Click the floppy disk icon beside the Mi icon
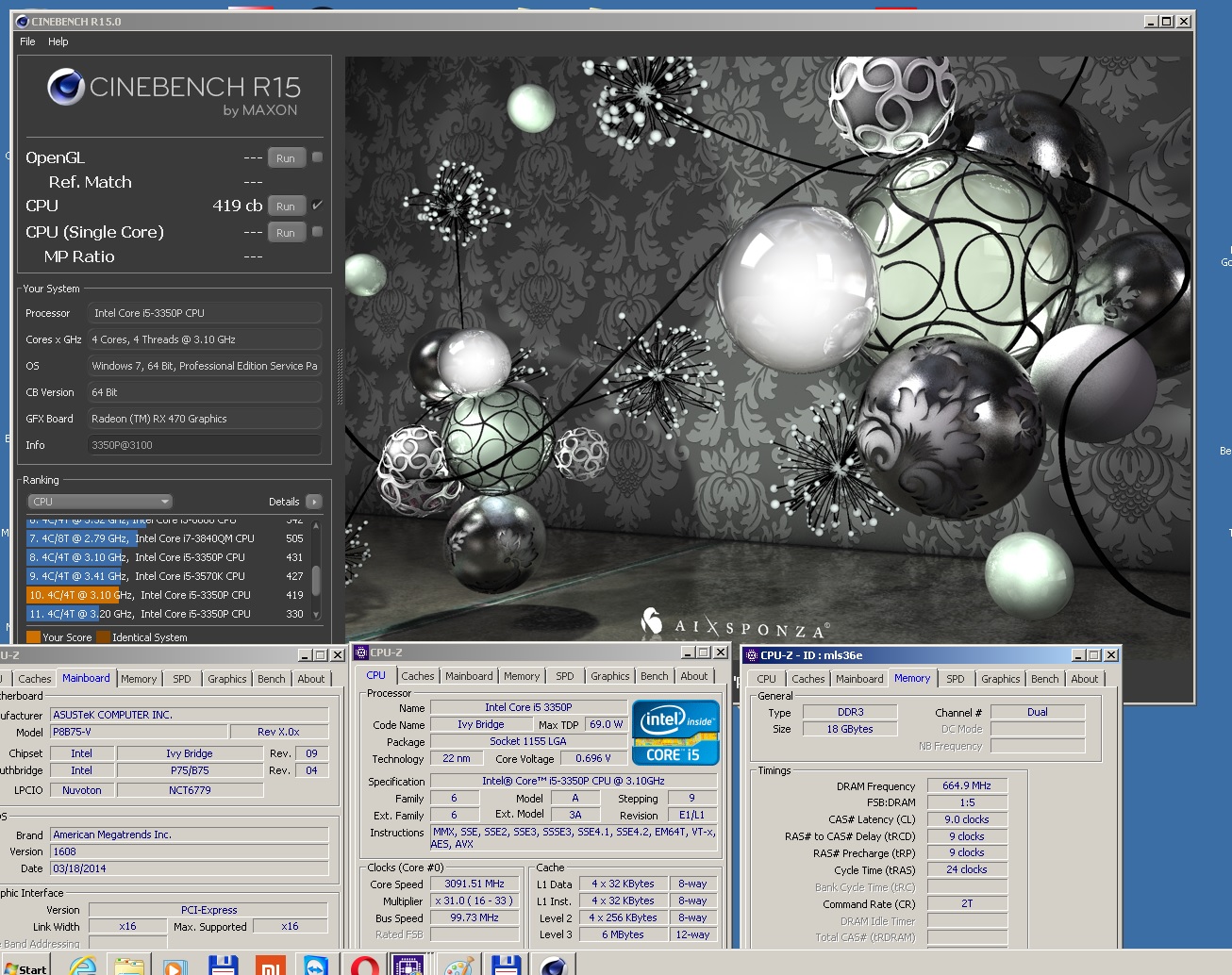Screen dimensions: 1232x975 click(x=223, y=966)
